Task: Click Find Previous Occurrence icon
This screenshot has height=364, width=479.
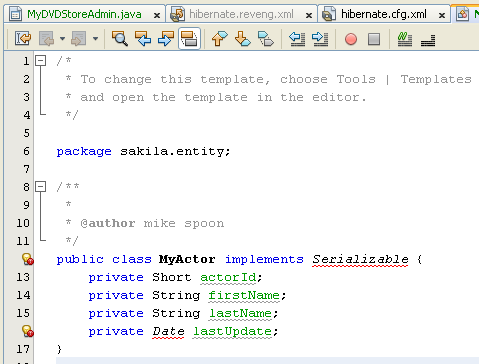Action: (143, 39)
